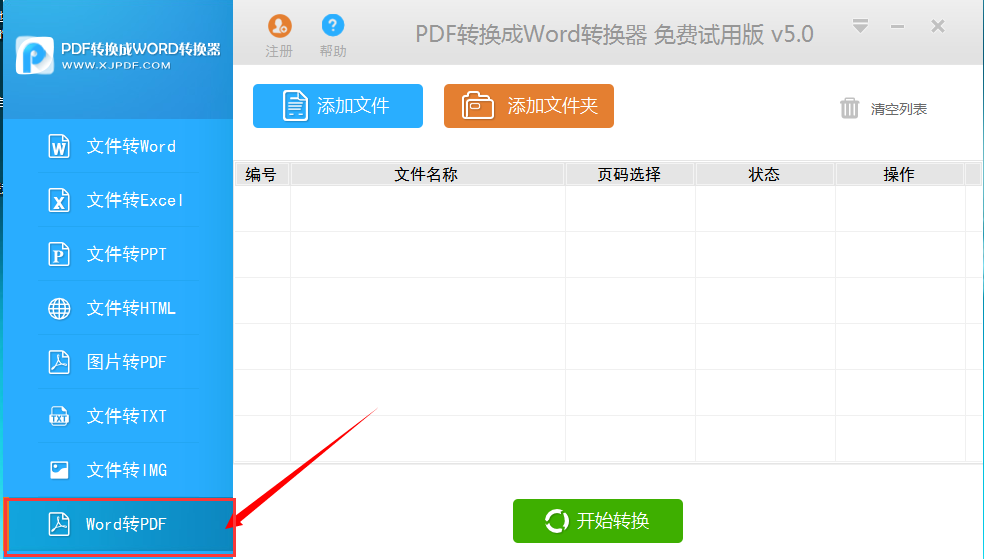This screenshot has width=984, height=559.
Task: Click the WWW.XJPDF.COM website text
Action: 116,65
